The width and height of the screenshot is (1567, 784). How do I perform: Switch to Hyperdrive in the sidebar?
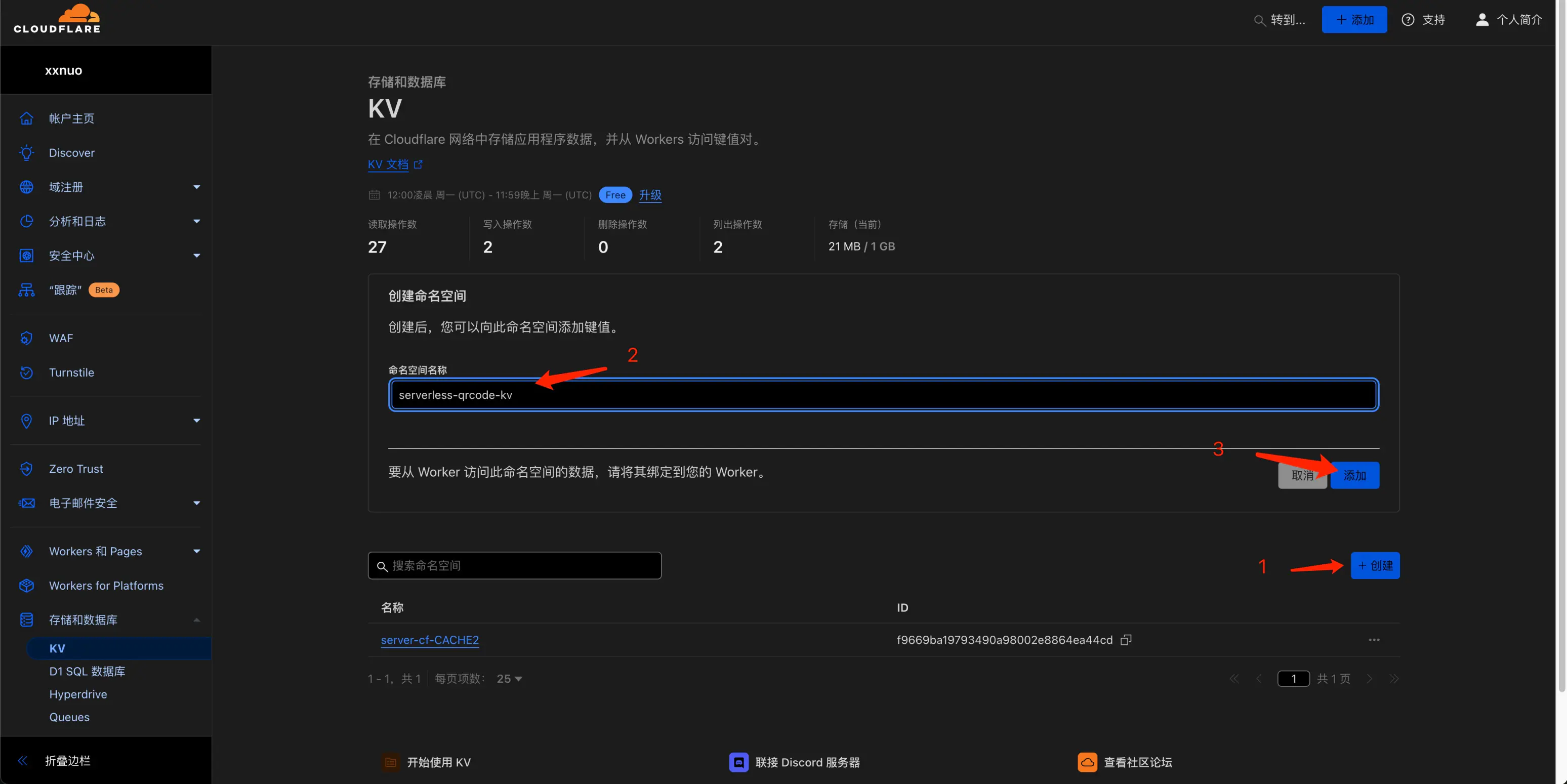coord(78,694)
